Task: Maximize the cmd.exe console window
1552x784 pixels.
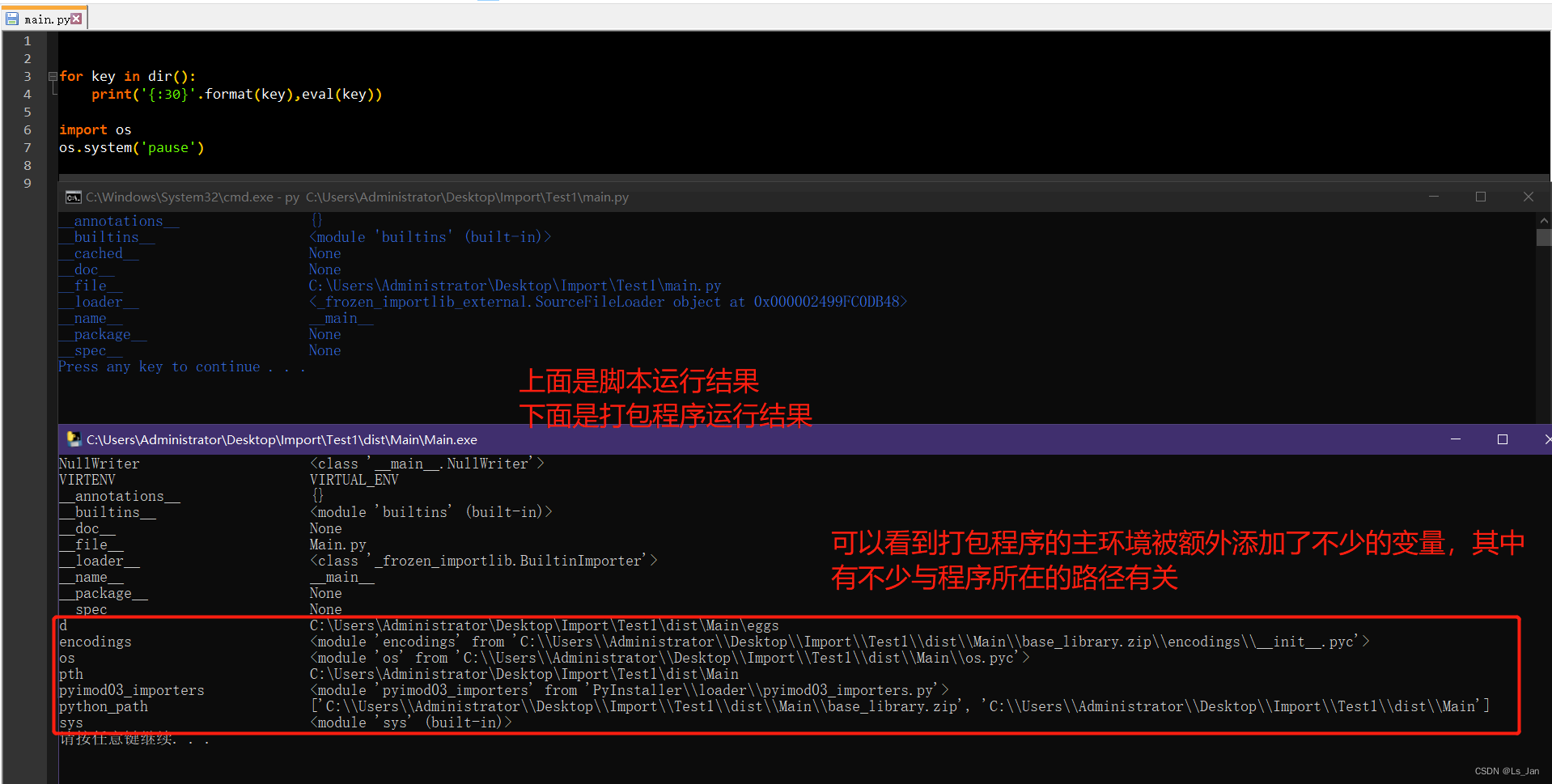Action: tap(1481, 197)
